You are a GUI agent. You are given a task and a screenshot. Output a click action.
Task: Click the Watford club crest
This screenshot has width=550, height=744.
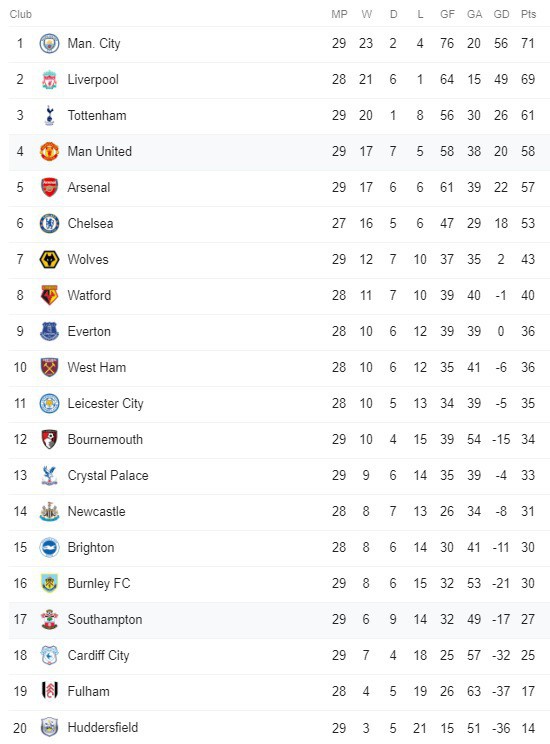click(x=49, y=296)
